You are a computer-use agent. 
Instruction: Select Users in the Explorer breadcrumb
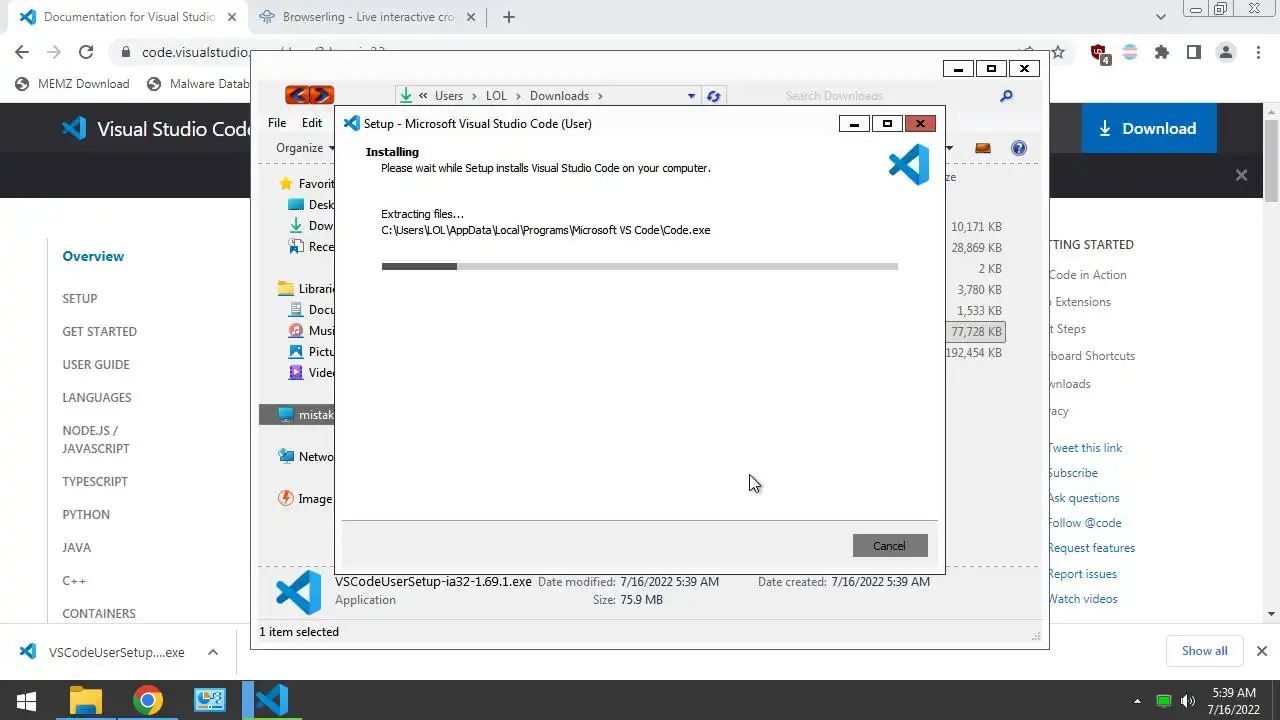pos(449,96)
